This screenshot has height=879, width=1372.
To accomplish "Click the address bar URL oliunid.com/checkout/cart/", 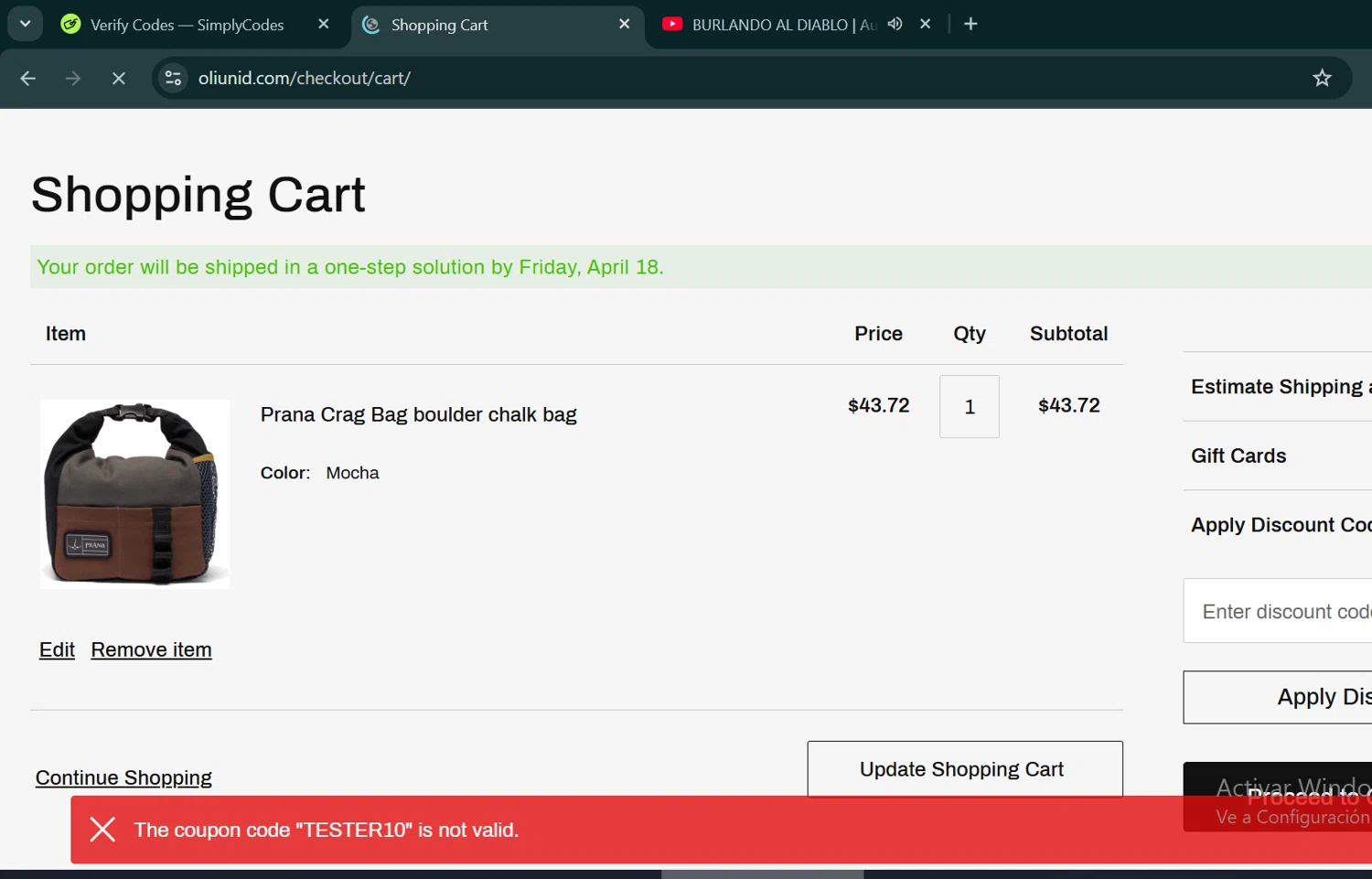I will click(305, 79).
